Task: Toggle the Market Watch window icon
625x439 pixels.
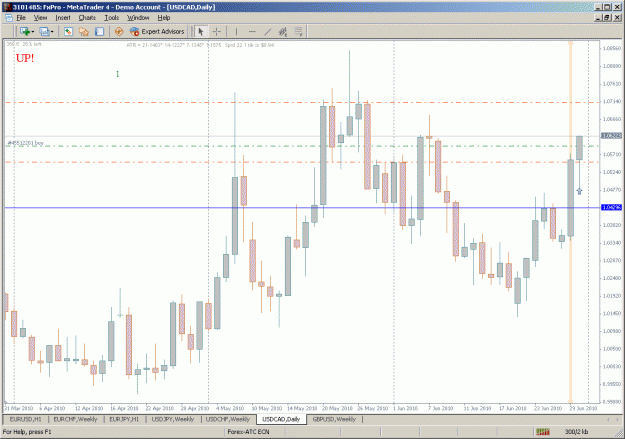Action: point(69,31)
